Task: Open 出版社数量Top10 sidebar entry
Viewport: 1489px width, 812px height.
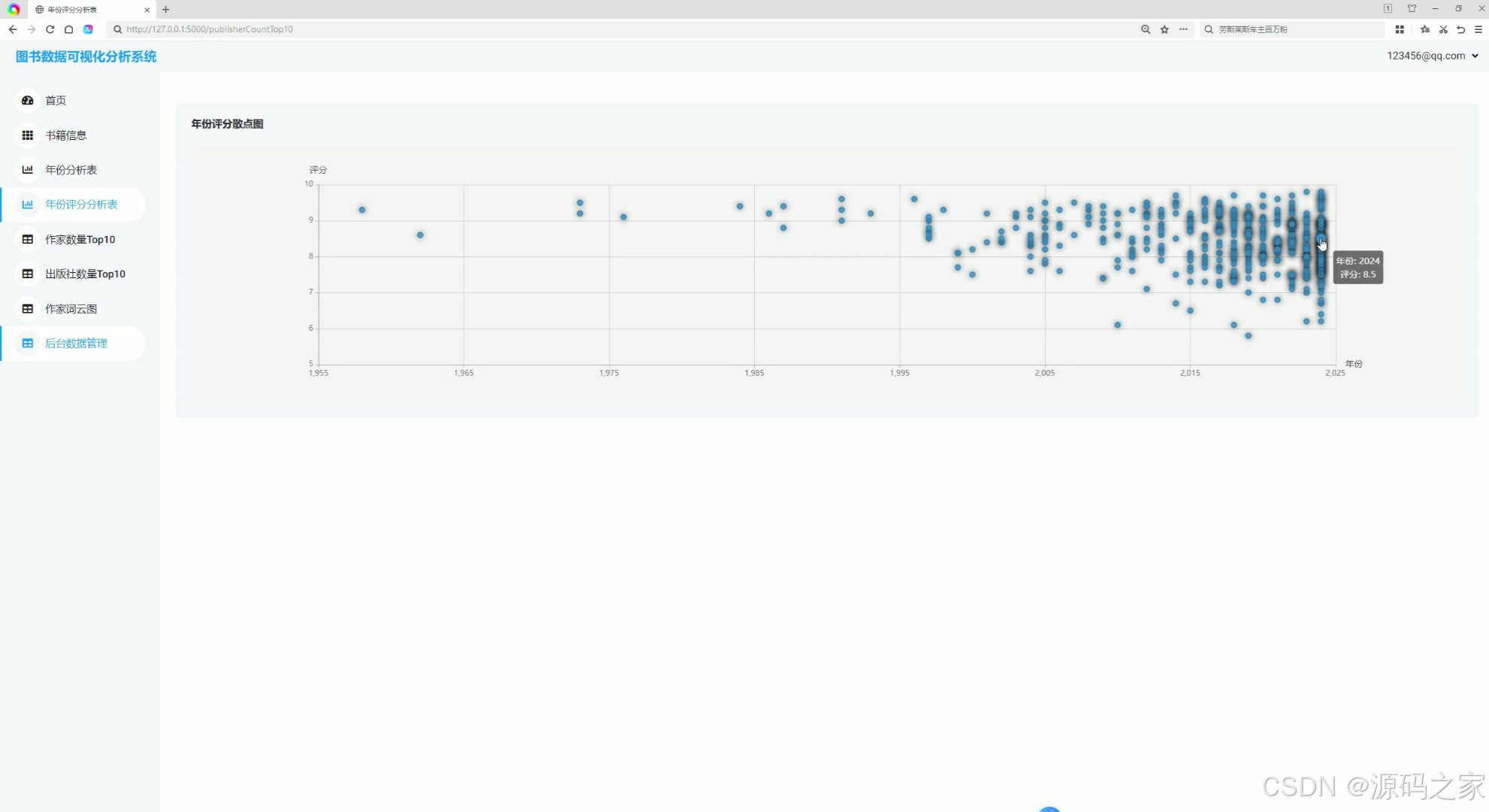Action: point(85,274)
